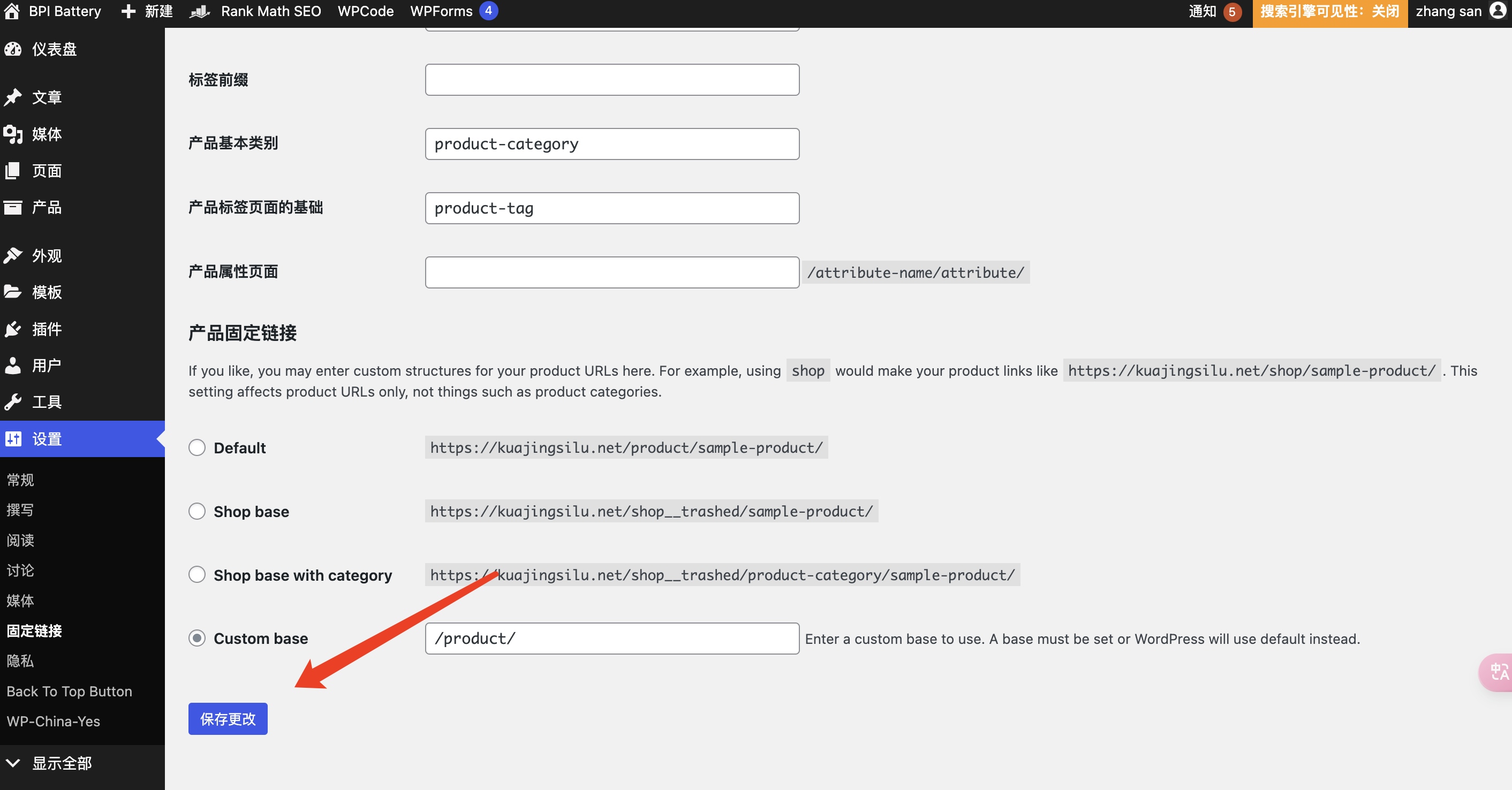Click the 产品固定链接 section heading

(x=243, y=333)
